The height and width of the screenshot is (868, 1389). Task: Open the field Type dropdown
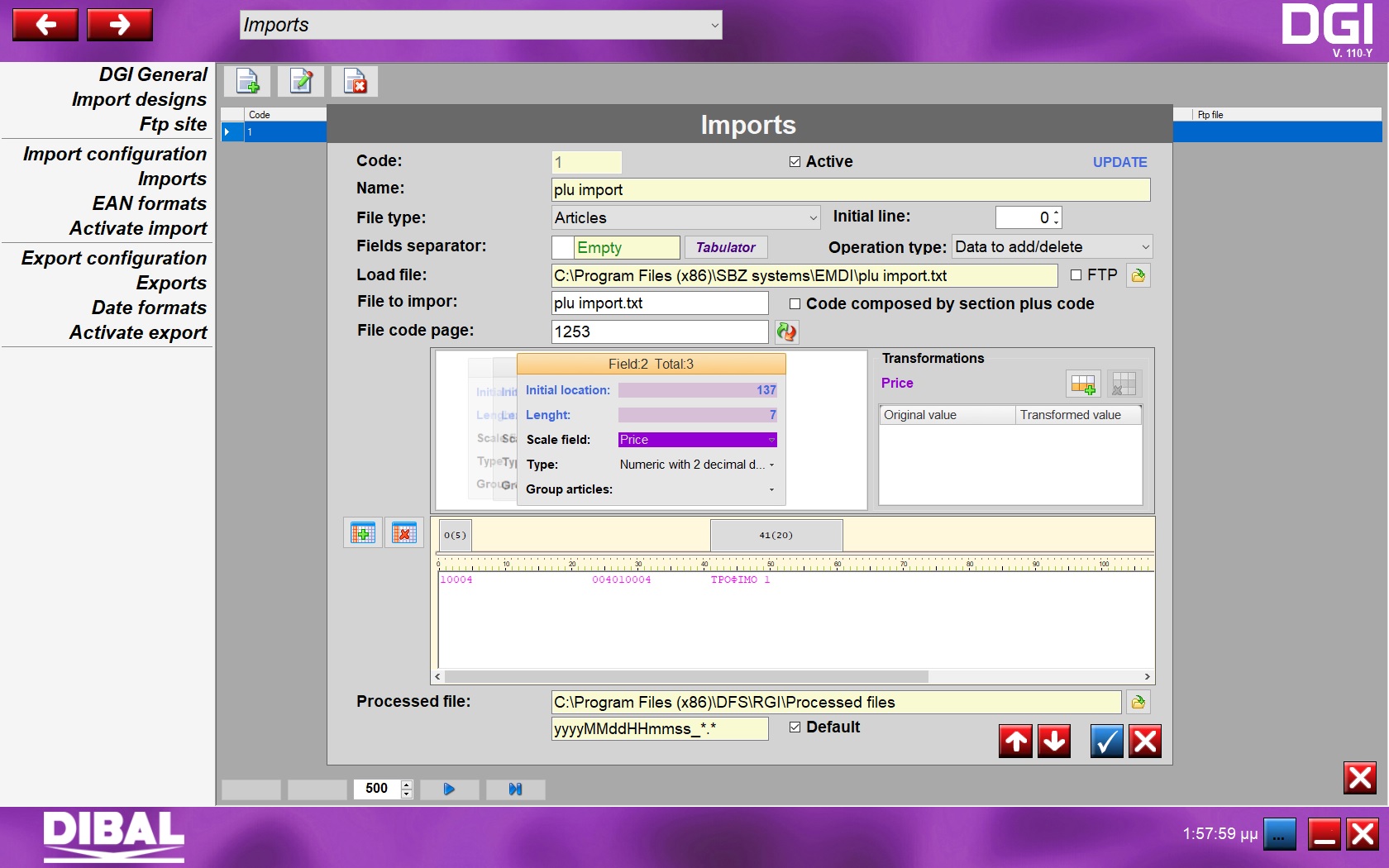[x=698, y=465]
